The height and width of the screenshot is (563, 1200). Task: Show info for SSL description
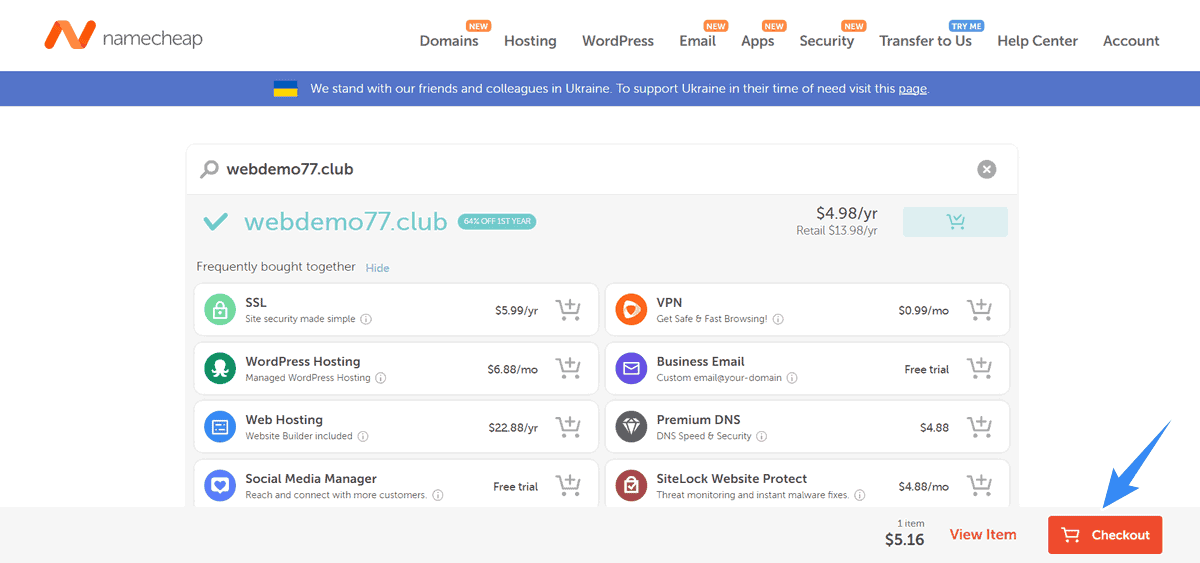[x=366, y=320]
